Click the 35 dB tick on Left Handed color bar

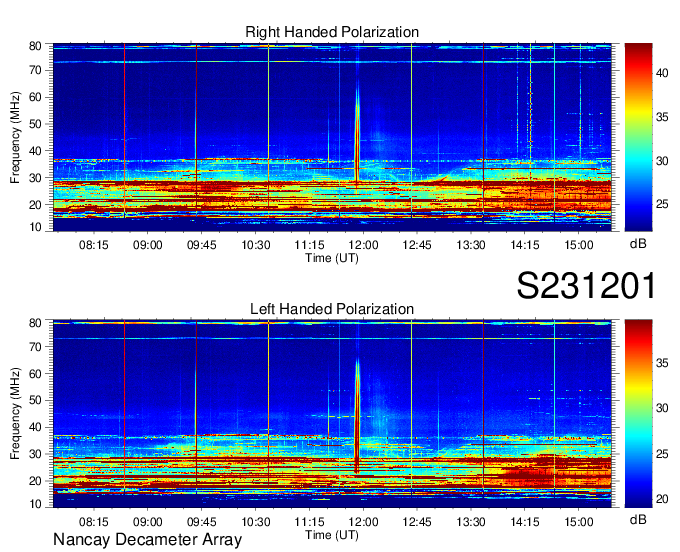pos(662,363)
